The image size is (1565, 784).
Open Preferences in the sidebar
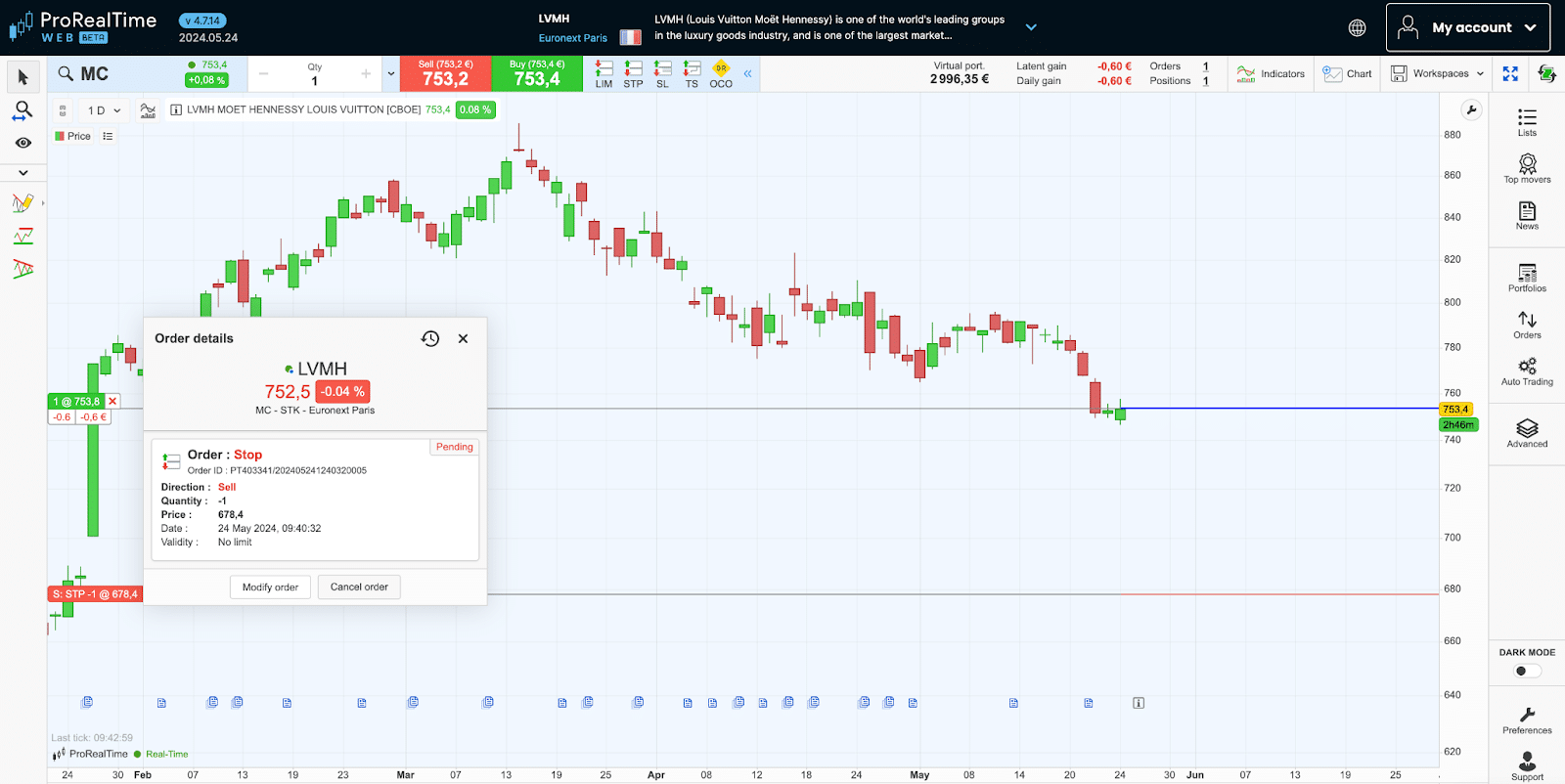click(x=1527, y=720)
